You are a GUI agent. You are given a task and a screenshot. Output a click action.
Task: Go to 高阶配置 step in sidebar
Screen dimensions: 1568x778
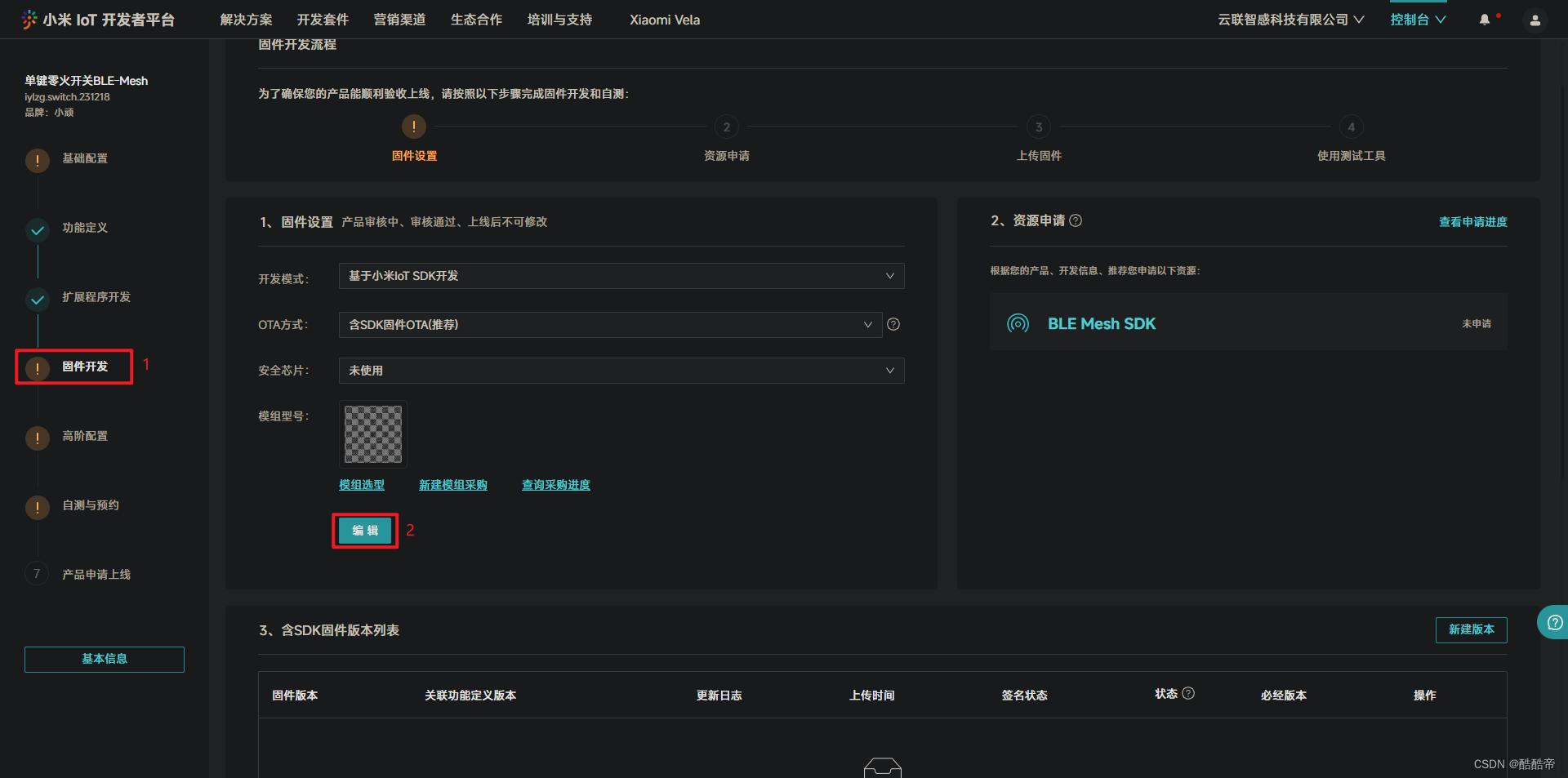[x=85, y=436]
